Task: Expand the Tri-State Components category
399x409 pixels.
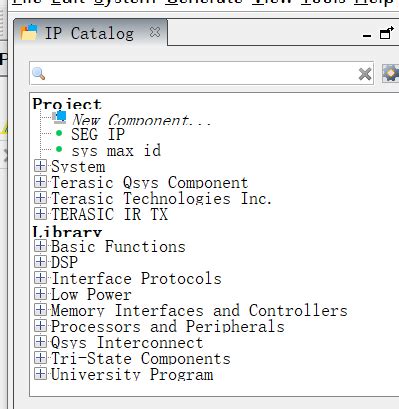Action: pos(40,358)
